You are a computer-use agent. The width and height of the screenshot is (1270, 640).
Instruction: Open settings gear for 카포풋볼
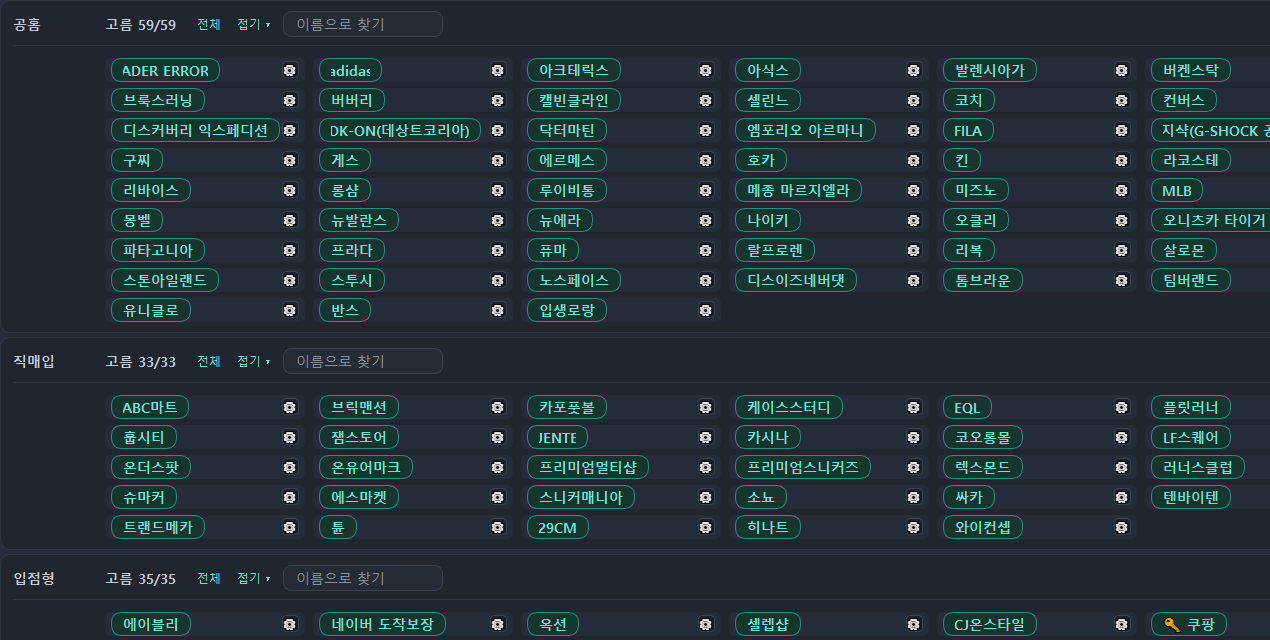click(706, 407)
